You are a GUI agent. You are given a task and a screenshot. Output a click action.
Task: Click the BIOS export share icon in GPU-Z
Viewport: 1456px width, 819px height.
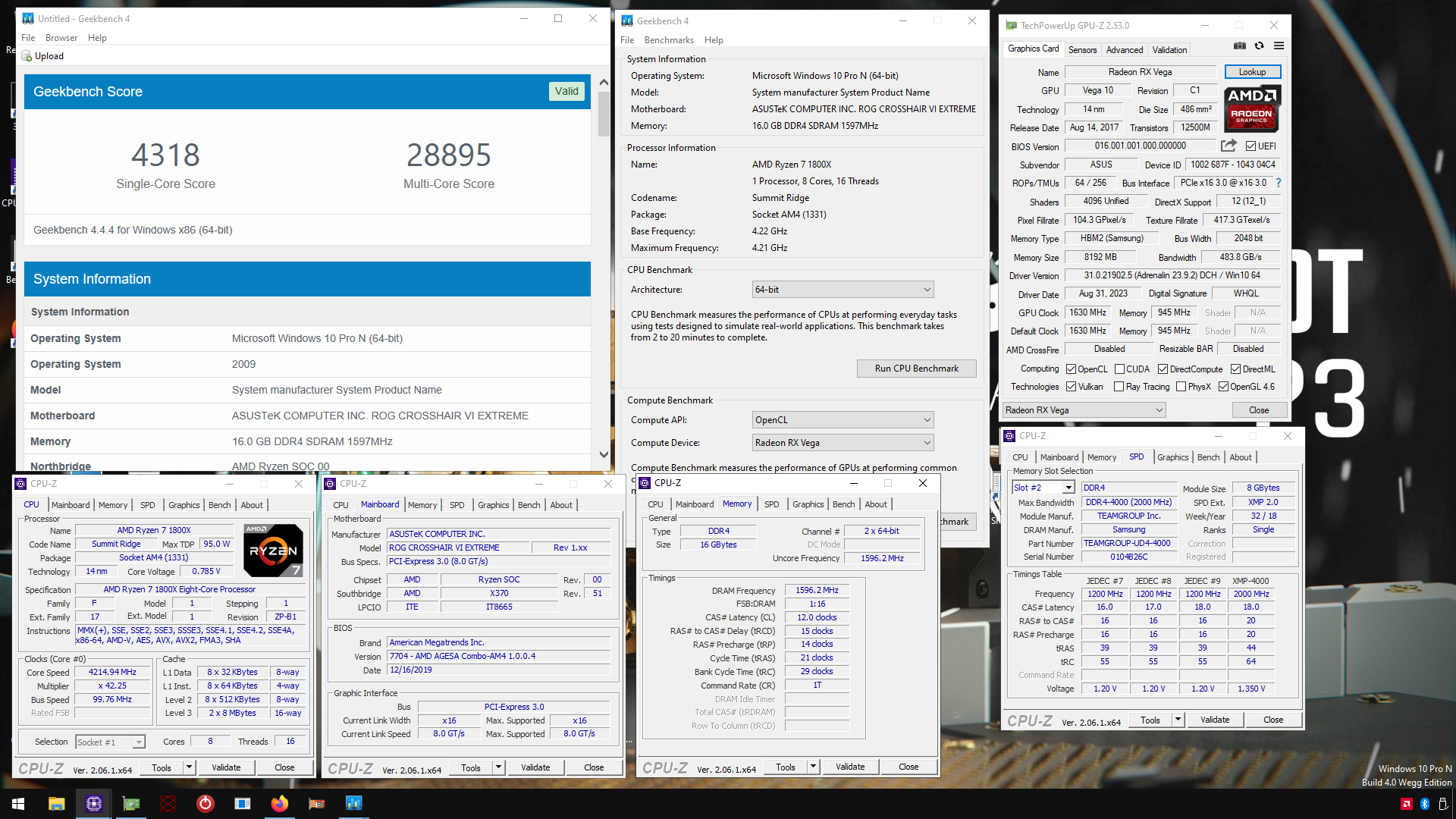(1228, 146)
